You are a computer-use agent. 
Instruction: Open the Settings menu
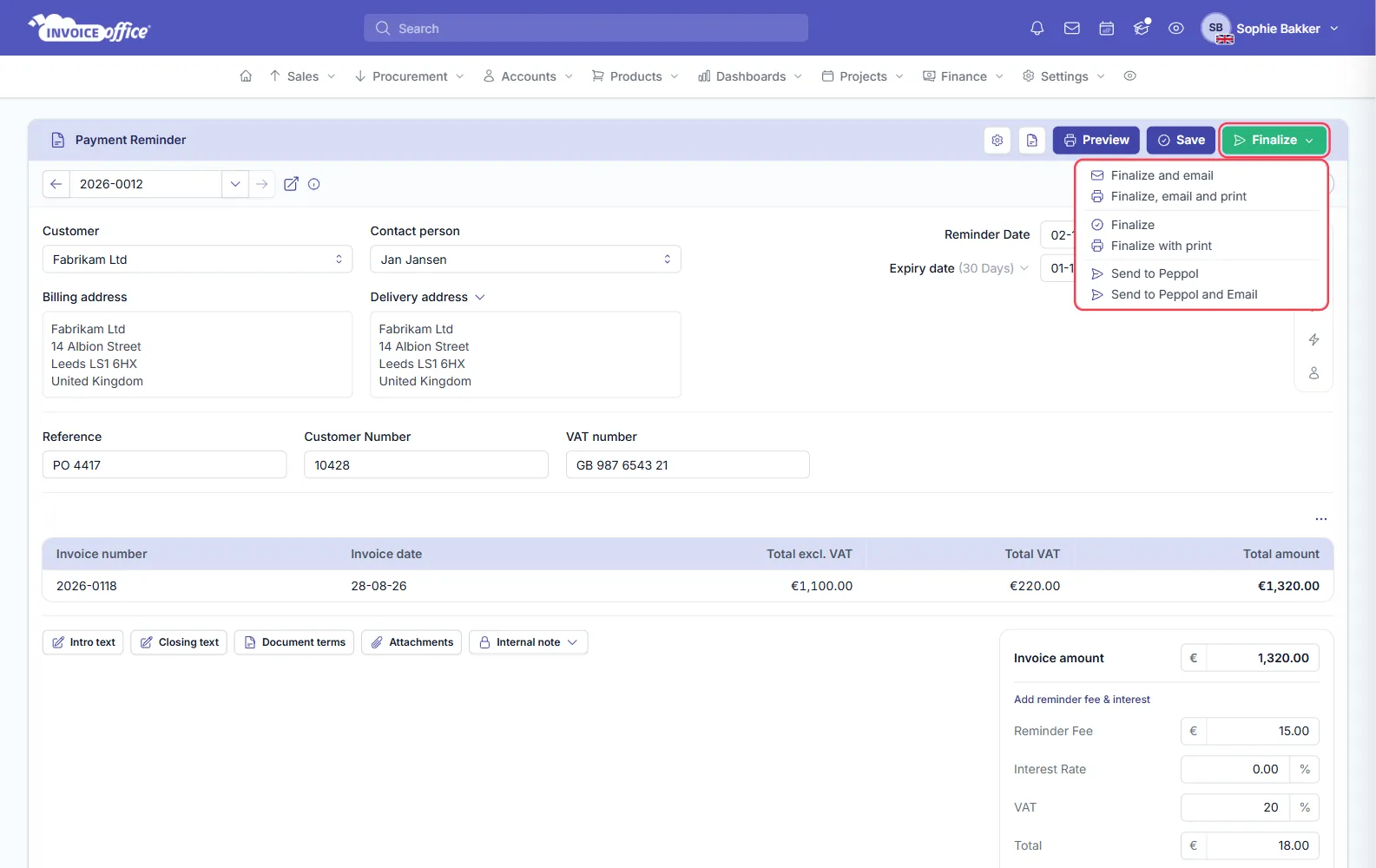click(1063, 76)
